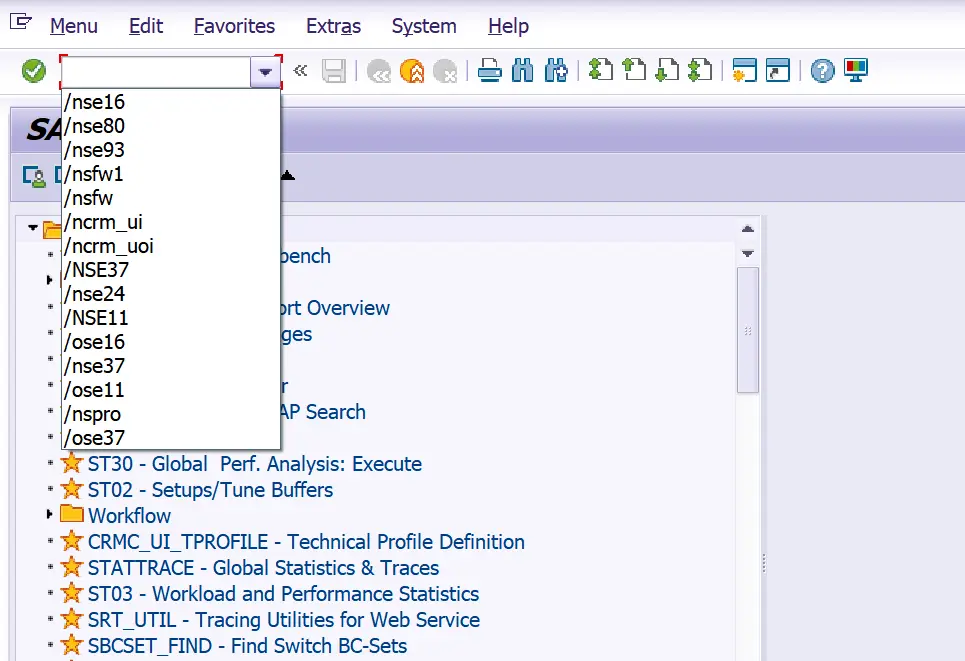Select uppercase /NSE37 from the history list
This screenshot has height=661, width=965.
pos(171,270)
